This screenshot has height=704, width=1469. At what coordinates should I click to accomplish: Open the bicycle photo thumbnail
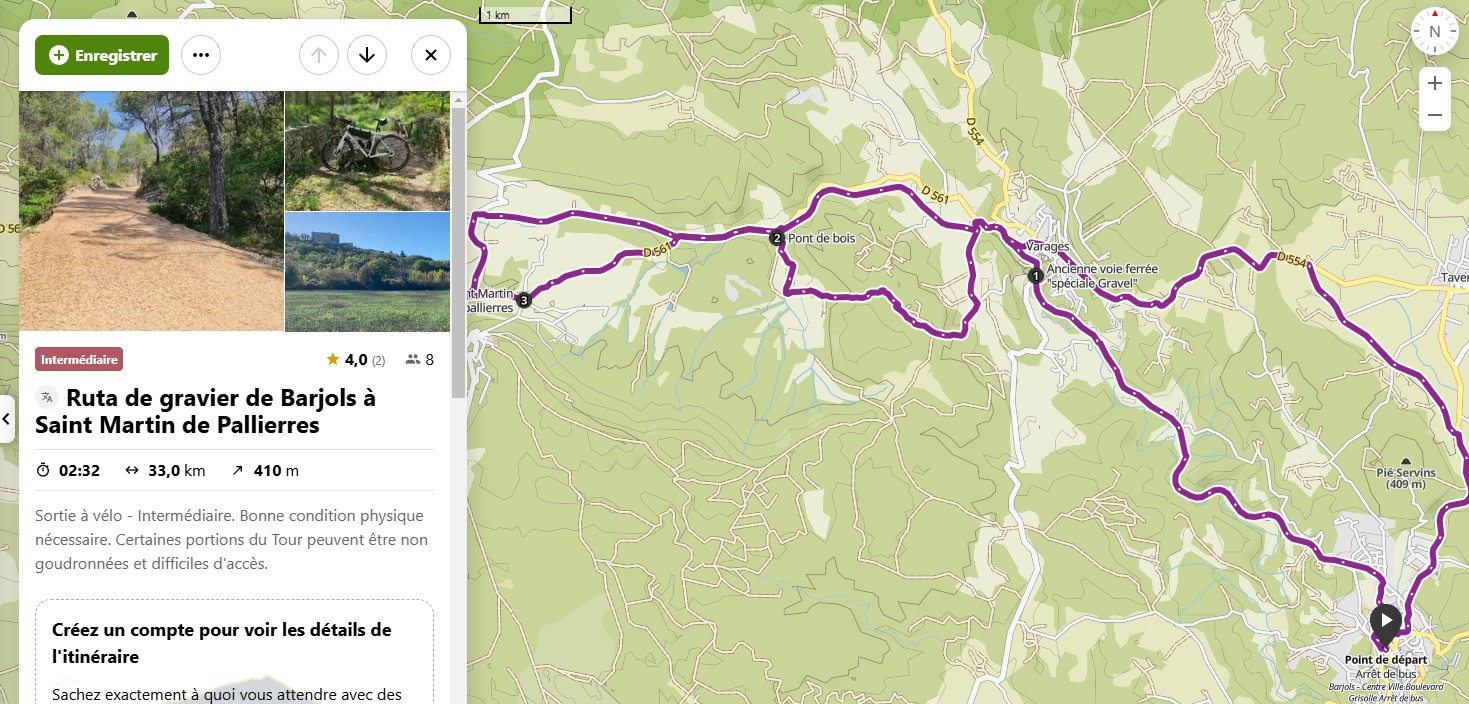(x=368, y=151)
